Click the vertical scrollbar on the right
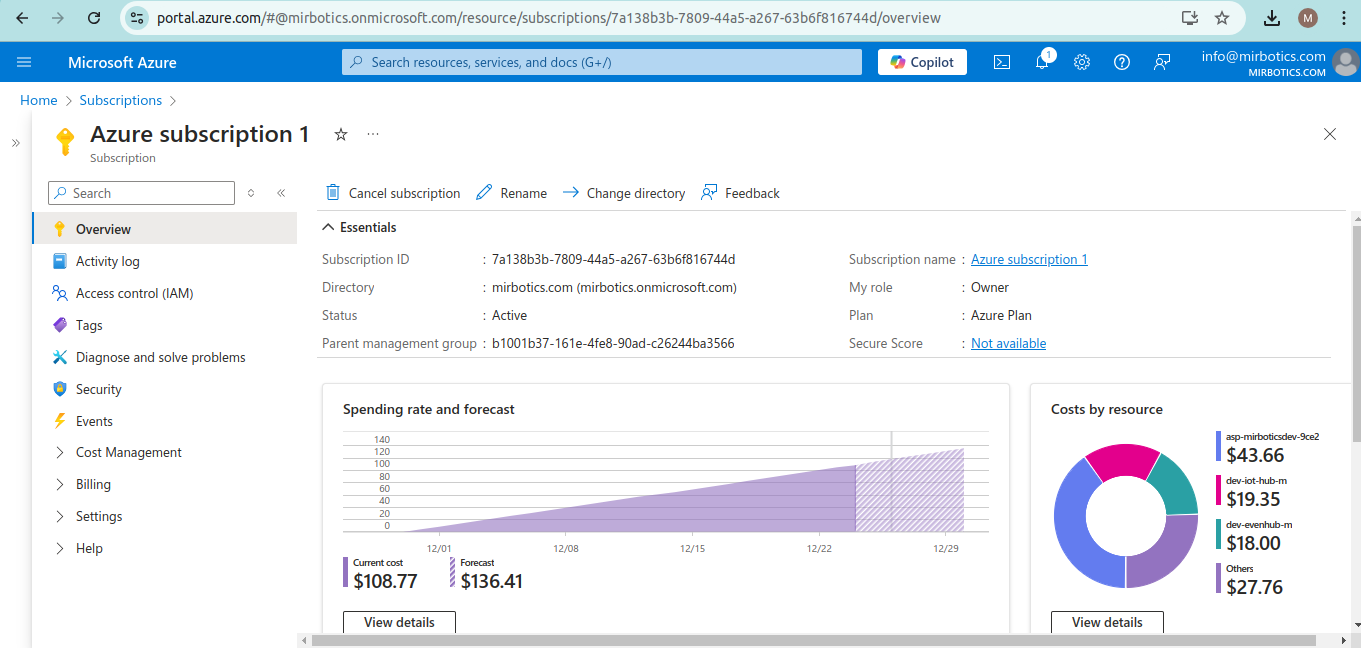 1356,333
